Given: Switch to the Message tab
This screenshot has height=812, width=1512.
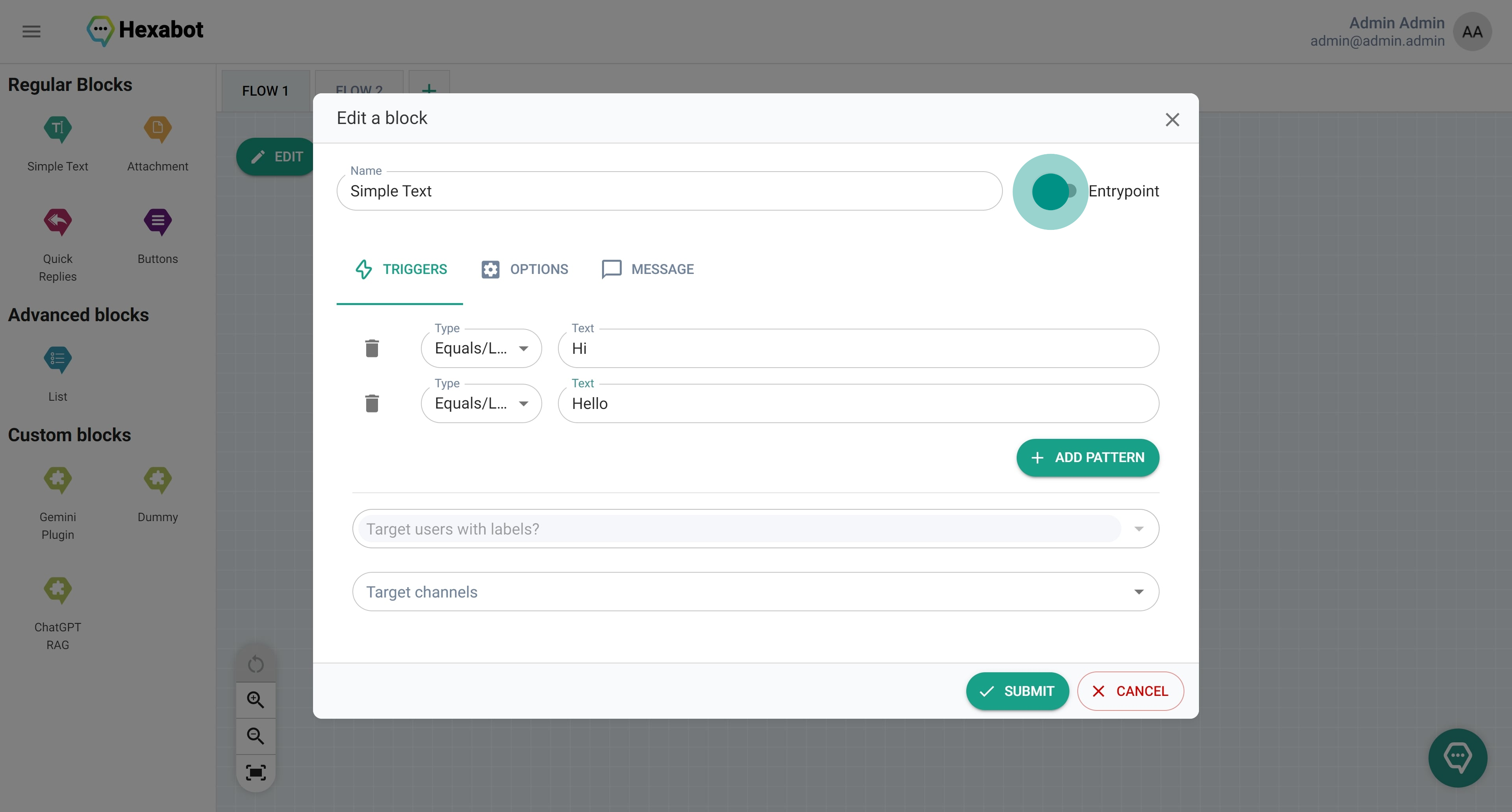Looking at the screenshot, I should 648,269.
